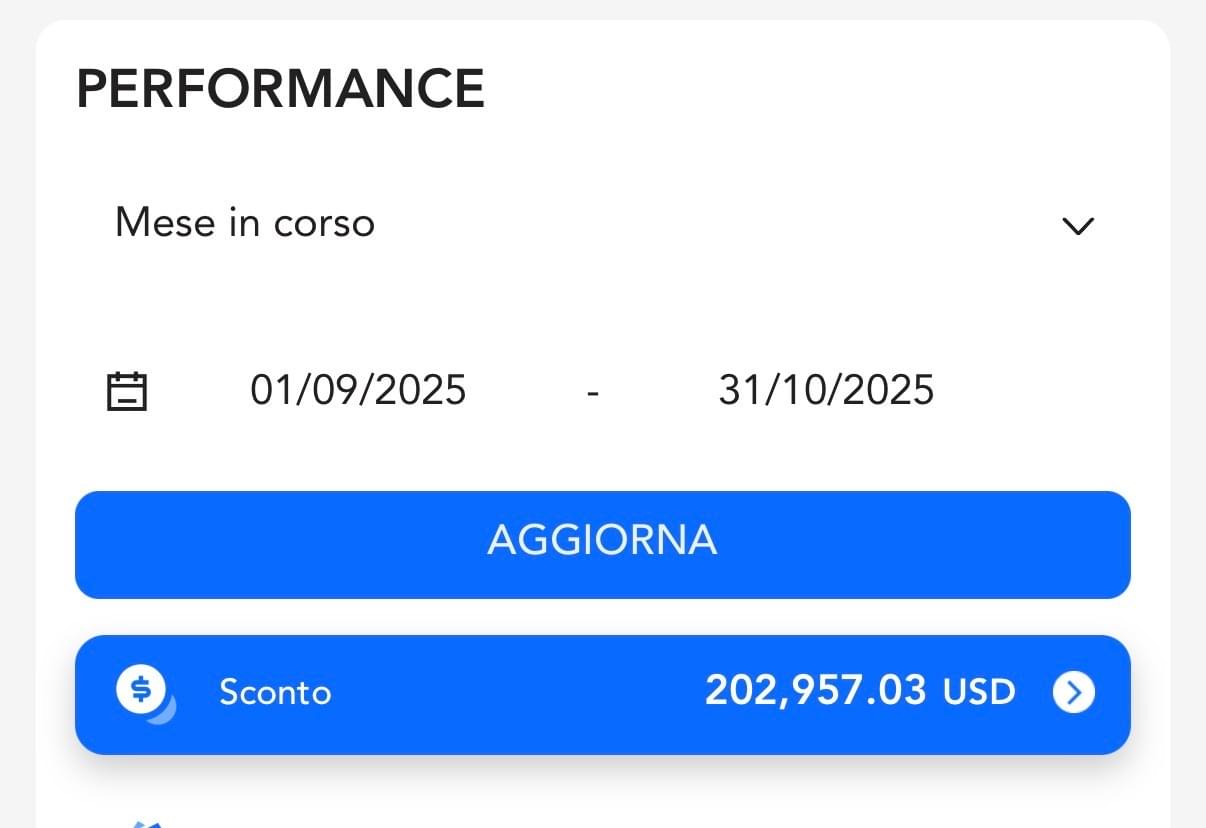Tap the dollar coin icon on Sconto
This screenshot has height=828, width=1206.
[x=142, y=690]
